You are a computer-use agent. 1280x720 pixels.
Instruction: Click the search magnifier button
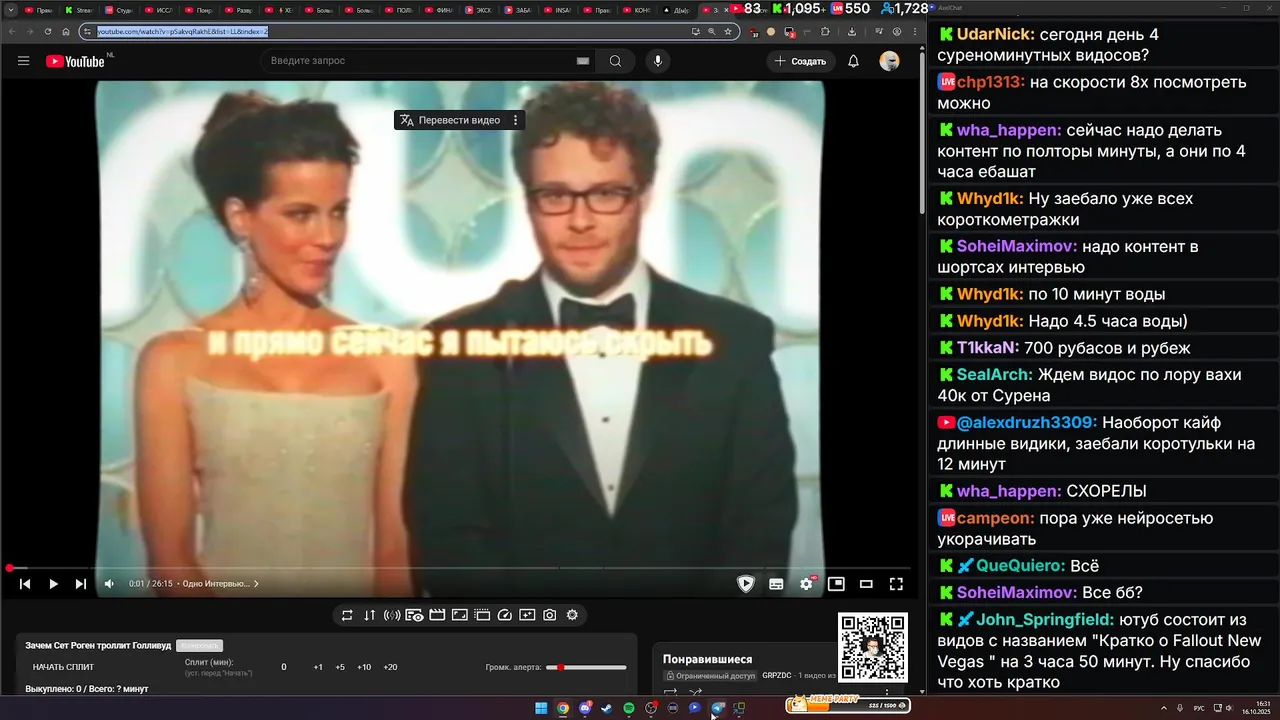point(615,61)
